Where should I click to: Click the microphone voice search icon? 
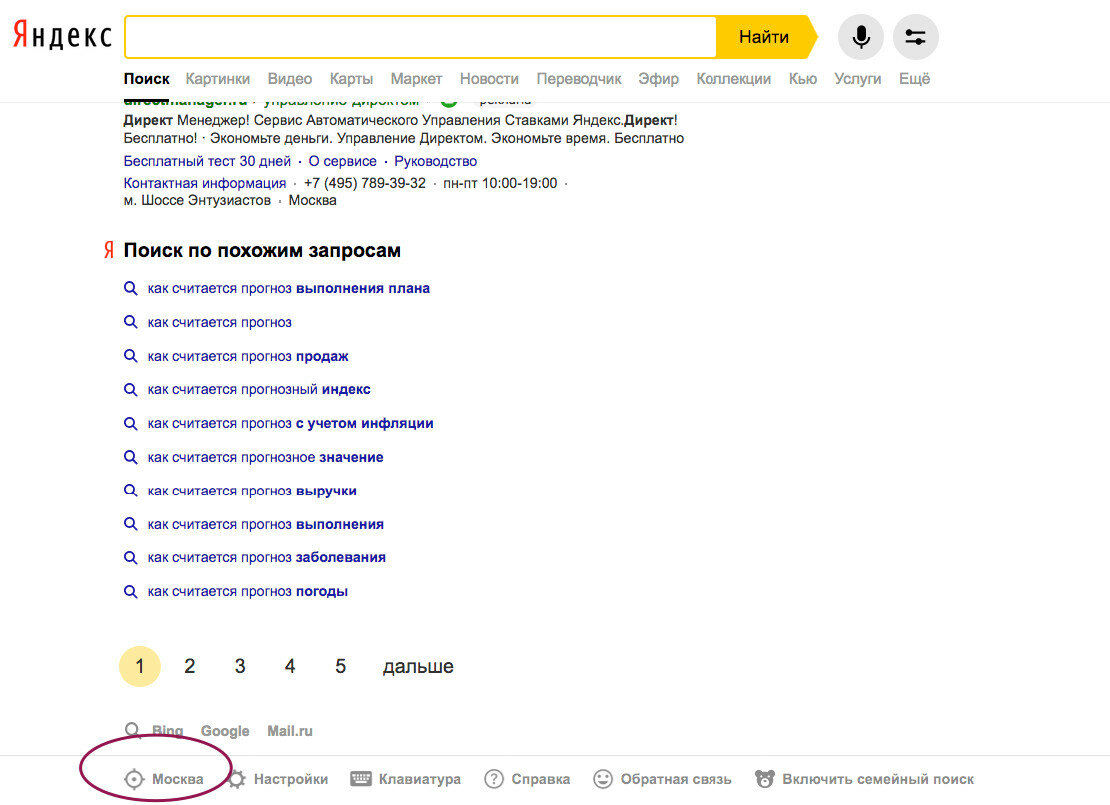click(x=860, y=37)
